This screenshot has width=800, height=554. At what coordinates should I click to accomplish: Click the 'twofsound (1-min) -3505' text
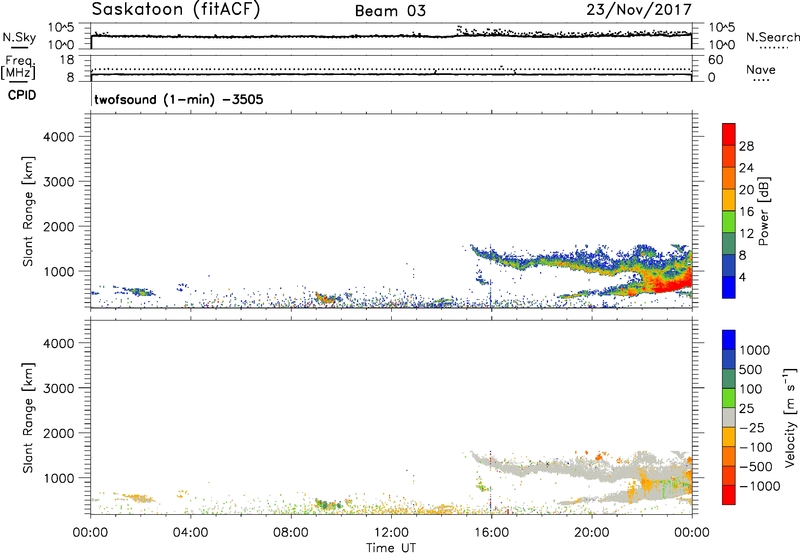tap(179, 99)
